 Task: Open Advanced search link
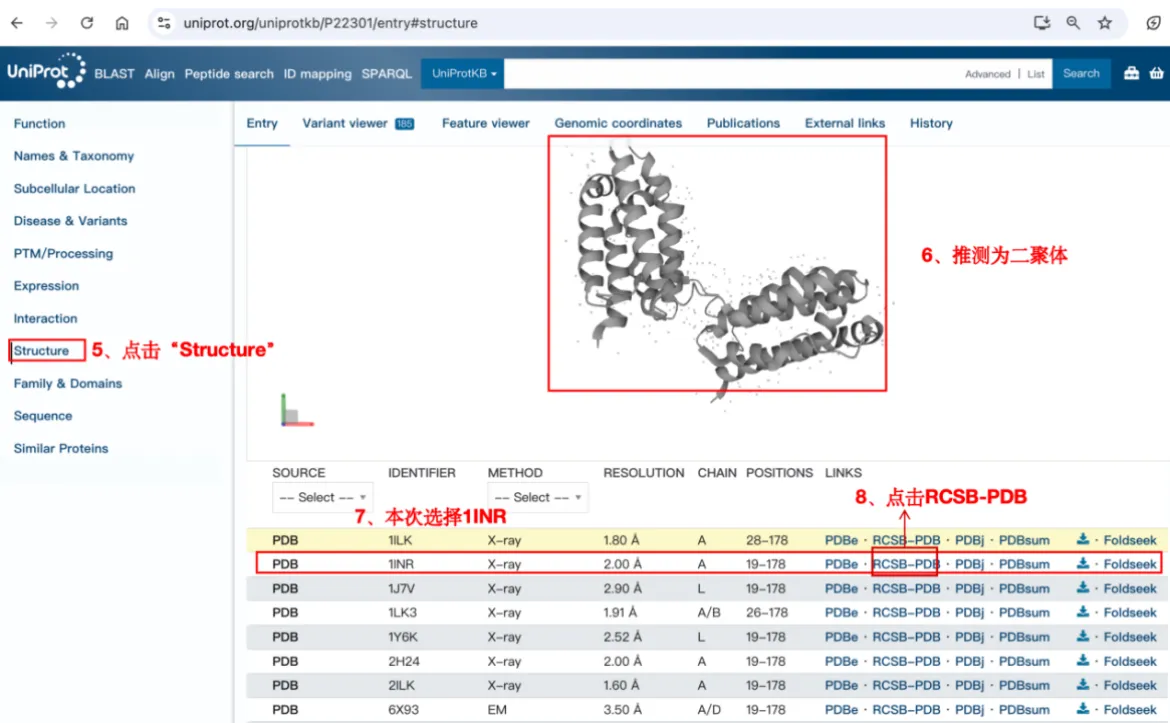pos(987,74)
